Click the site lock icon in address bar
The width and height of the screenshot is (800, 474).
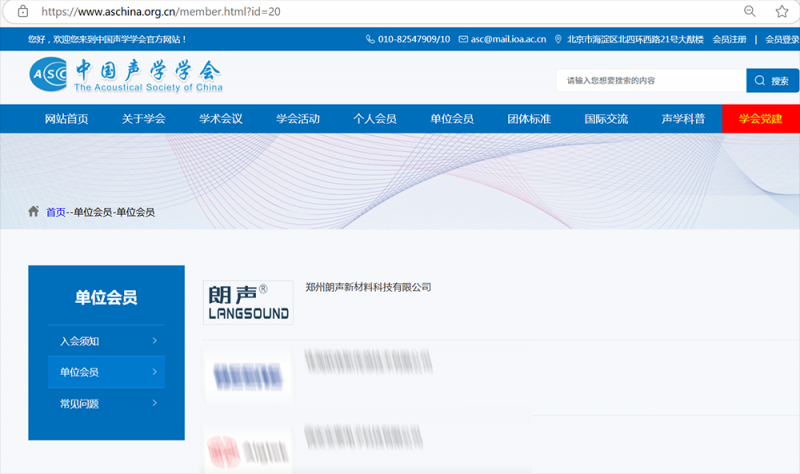pyautogui.click(x=22, y=11)
